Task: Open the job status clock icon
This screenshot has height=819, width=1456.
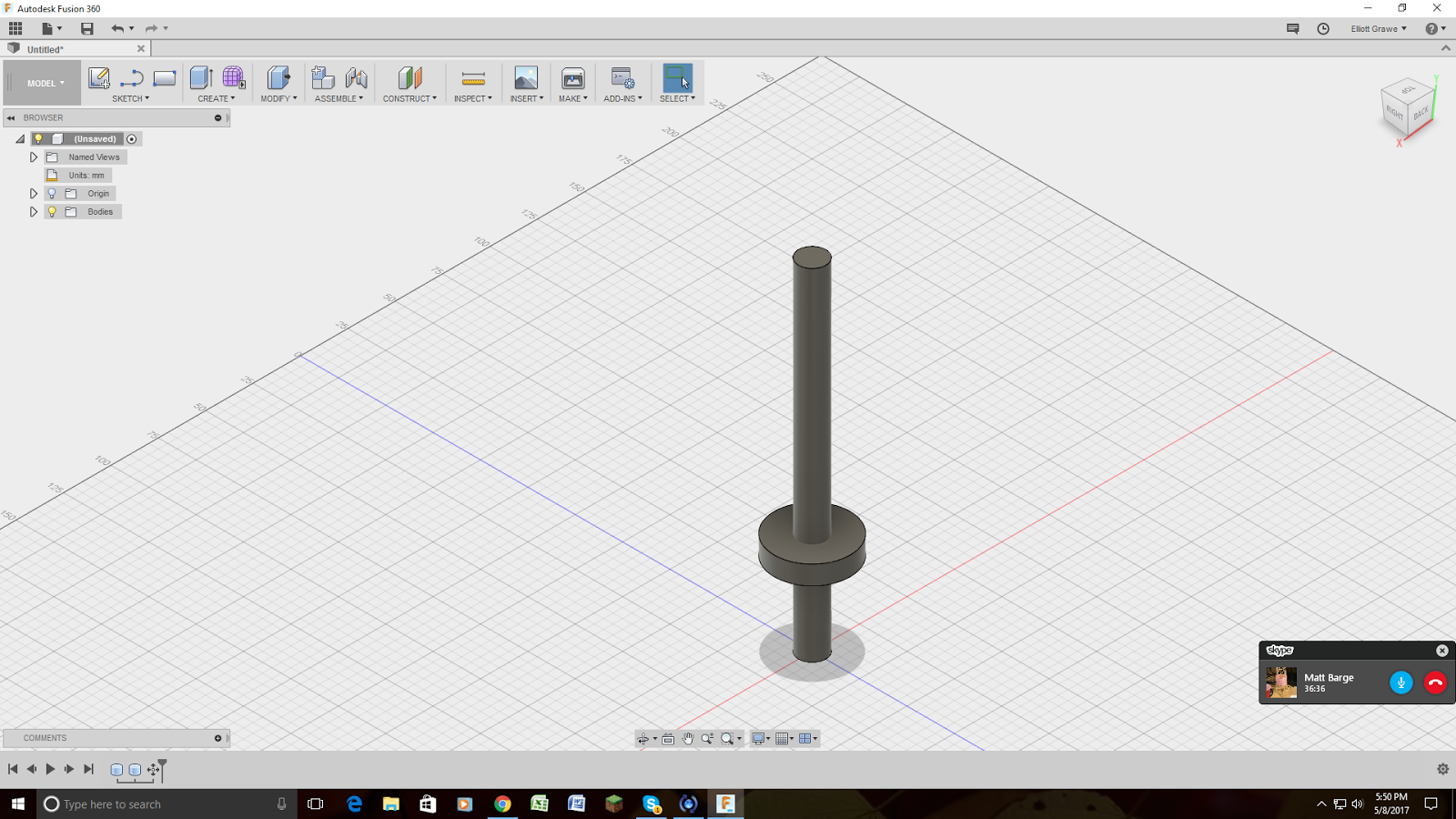Action: (1323, 28)
